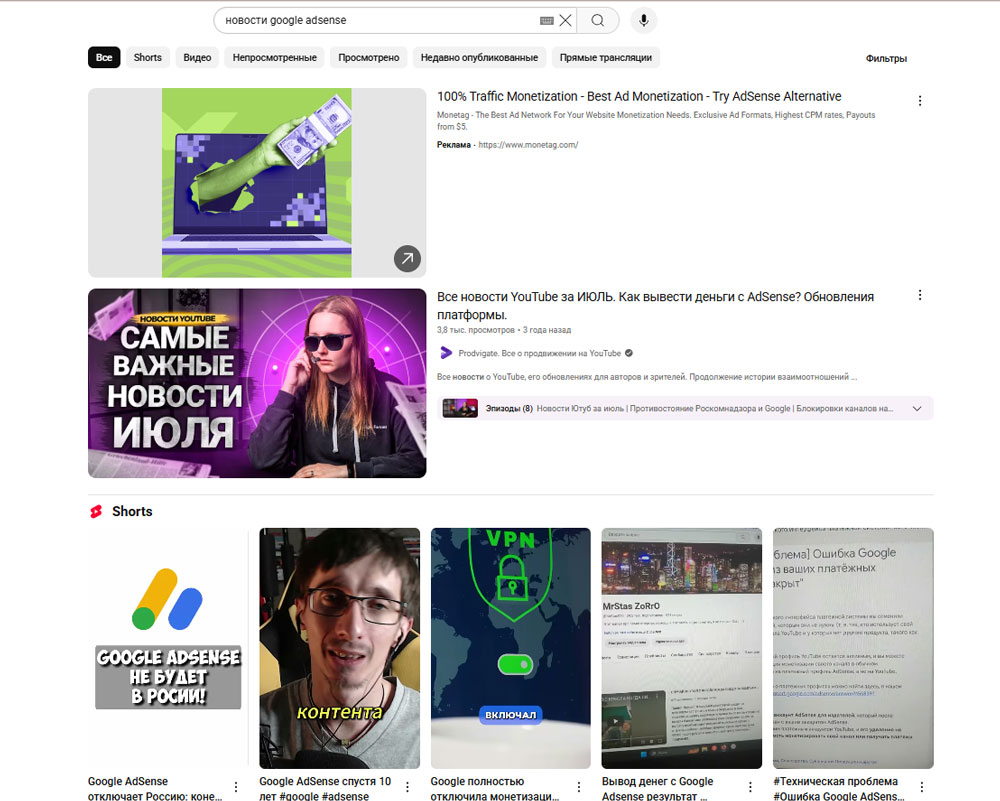Click the Prodvigate channel avatar icon
This screenshot has height=801, width=1000.
446,353
